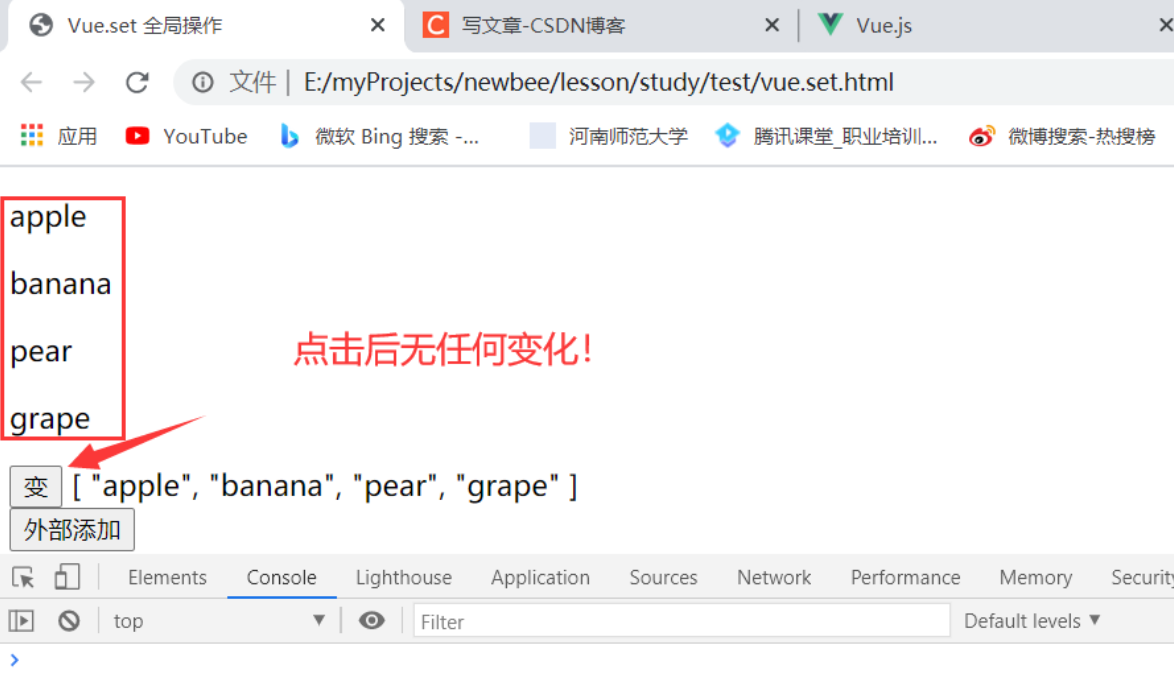Open the Elements DevTools tab

tap(167, 577)
